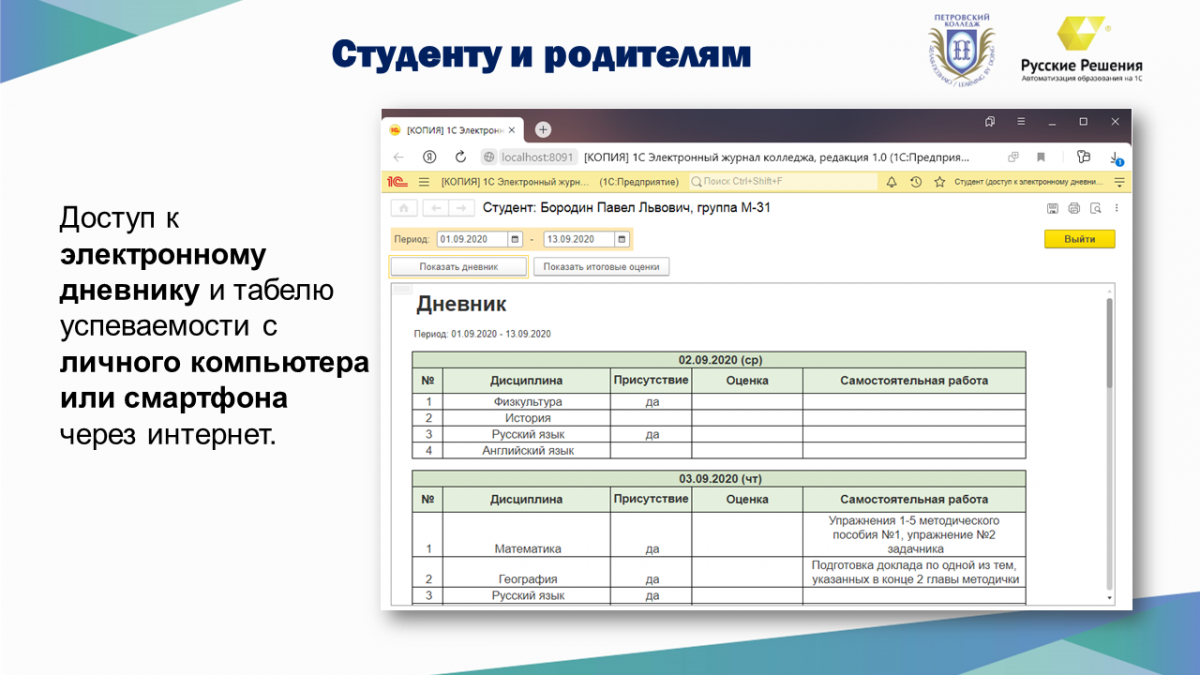This screenshot has height=675, width=1200.
Task: Open the browser password manager key icon
Action: pos(1082,157)
